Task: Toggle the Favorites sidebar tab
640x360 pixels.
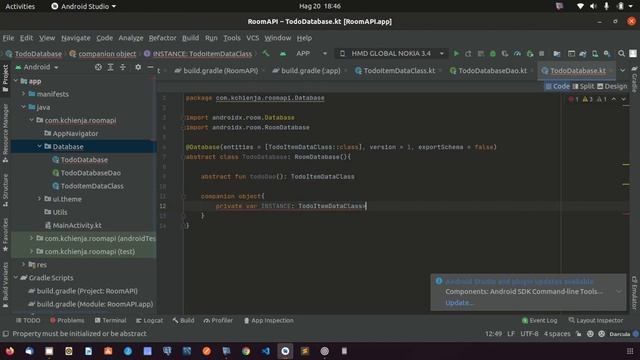Action: pos(5,235)
